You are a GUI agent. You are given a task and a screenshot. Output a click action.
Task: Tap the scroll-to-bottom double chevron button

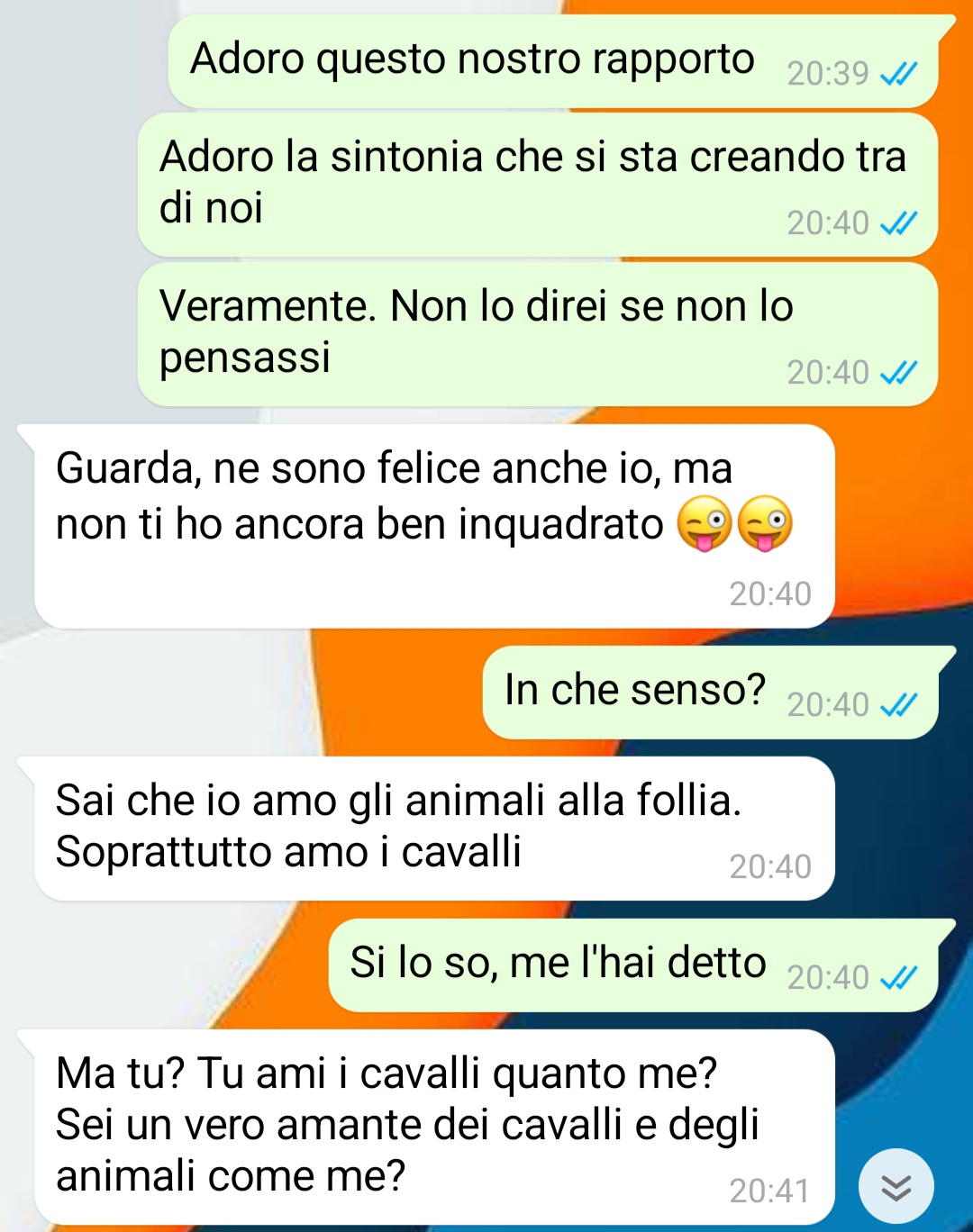point(896,1186)
